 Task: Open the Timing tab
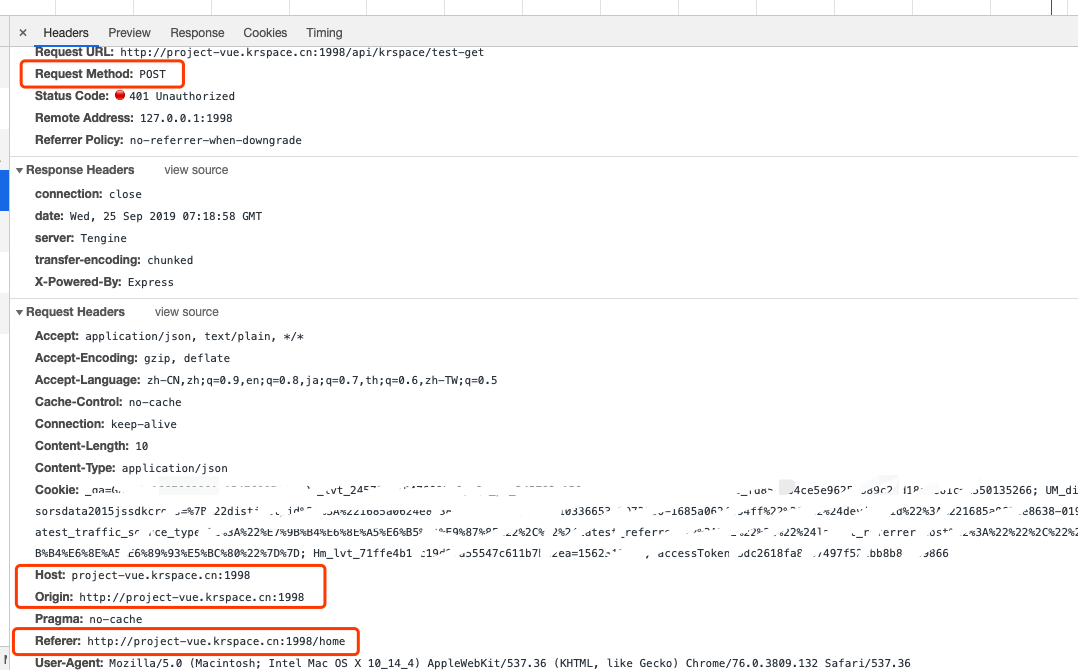point(324,32)
